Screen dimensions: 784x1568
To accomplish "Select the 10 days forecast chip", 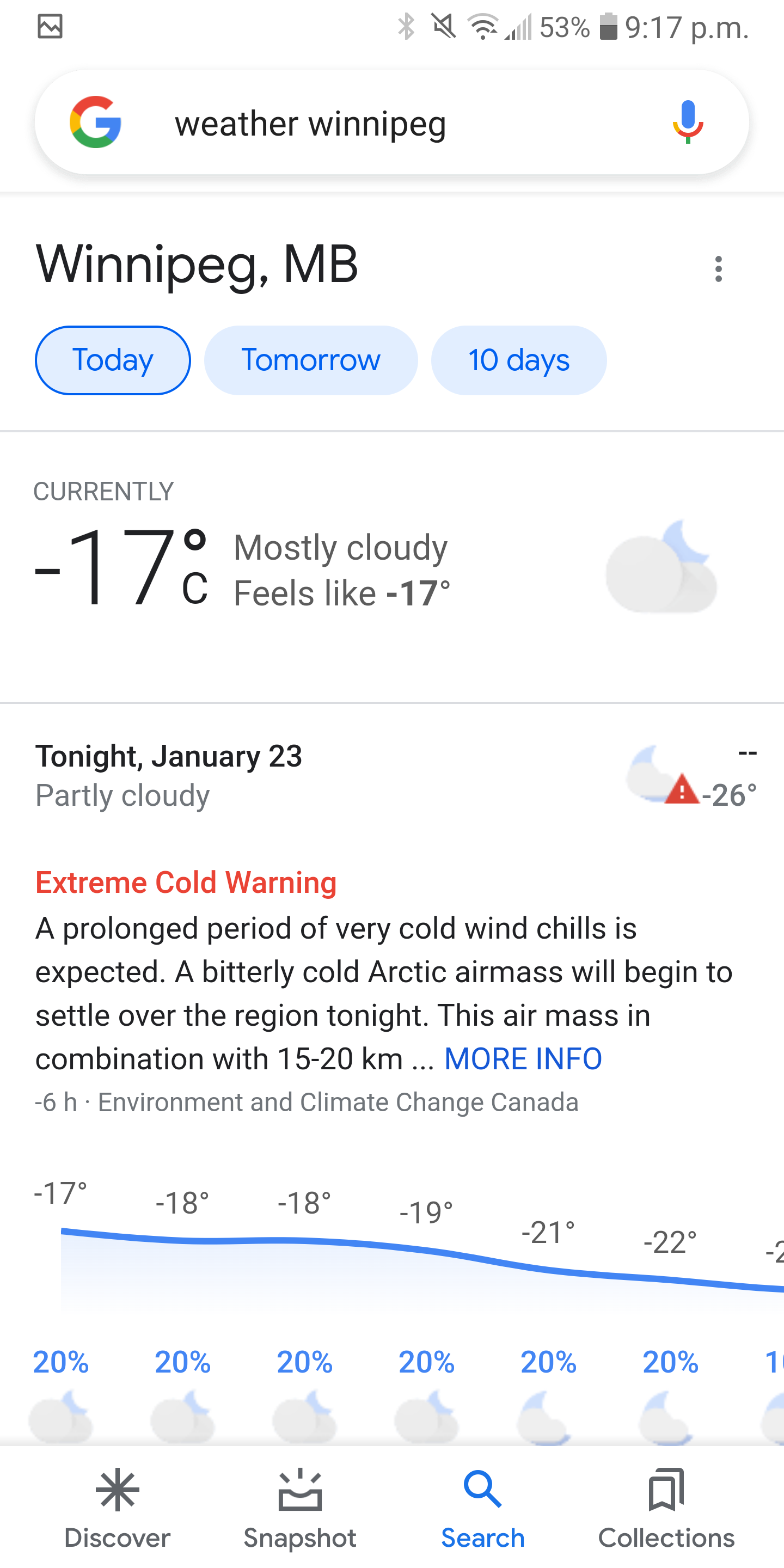I will tap(519, 360).
